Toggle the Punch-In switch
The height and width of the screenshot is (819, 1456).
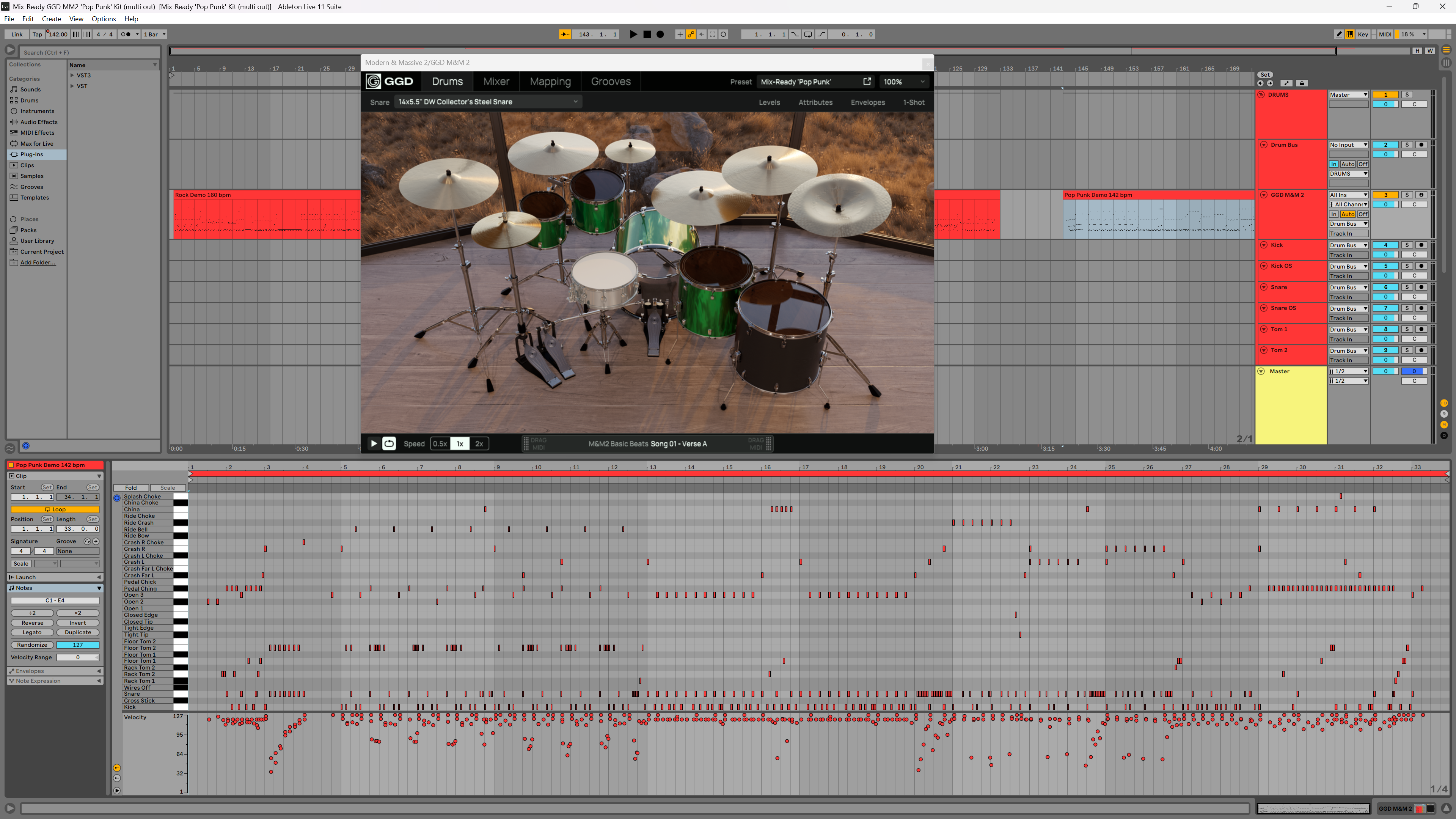[x=795, y=35]
